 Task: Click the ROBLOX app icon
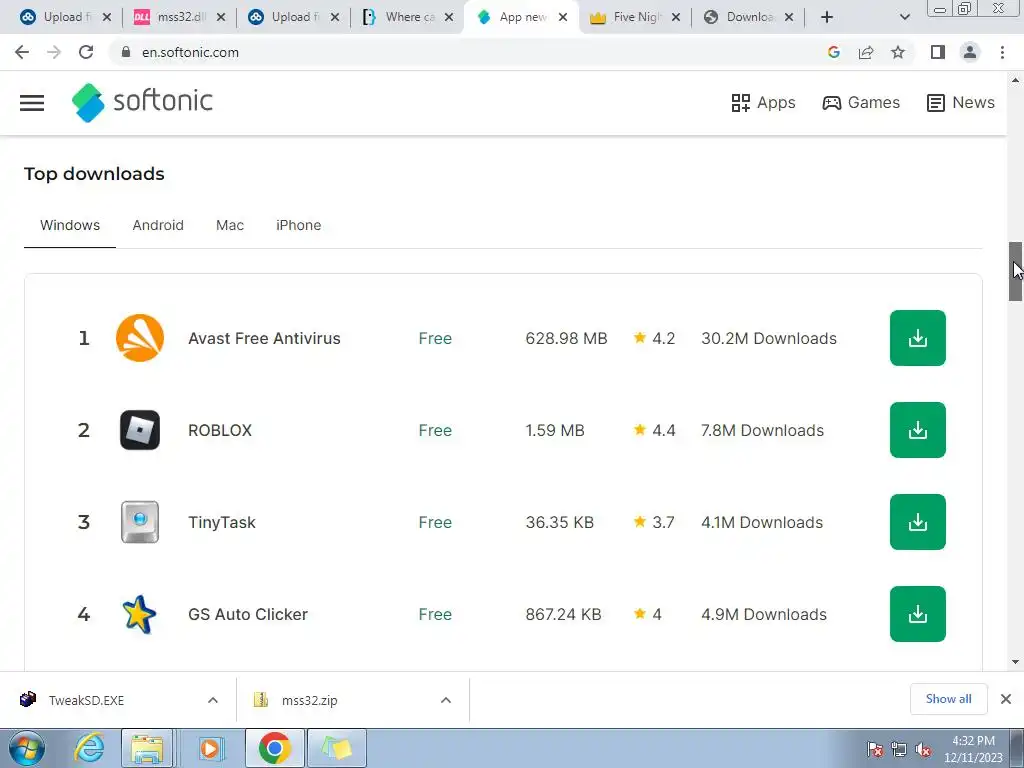point(140,430)
